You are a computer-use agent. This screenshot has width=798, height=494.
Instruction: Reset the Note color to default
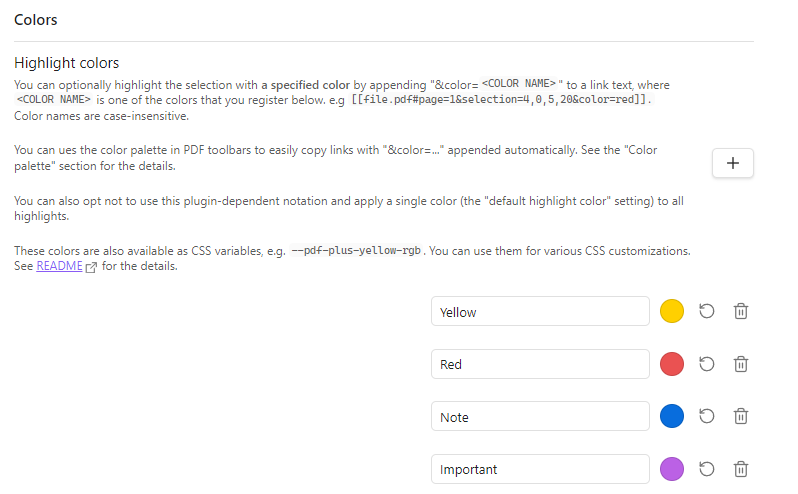click(x=706, y=416)
